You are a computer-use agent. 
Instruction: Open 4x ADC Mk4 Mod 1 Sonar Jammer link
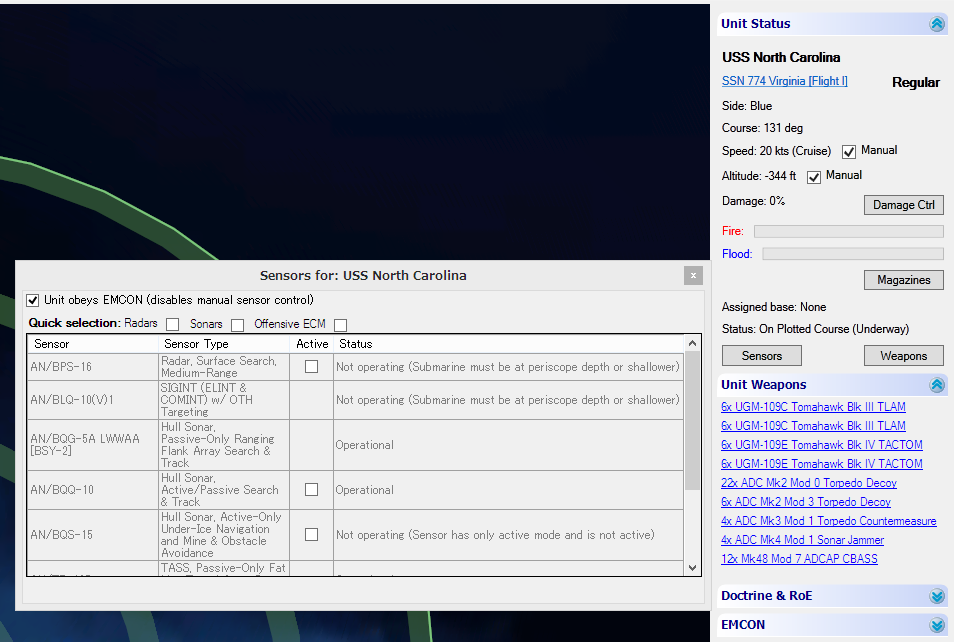803,540
